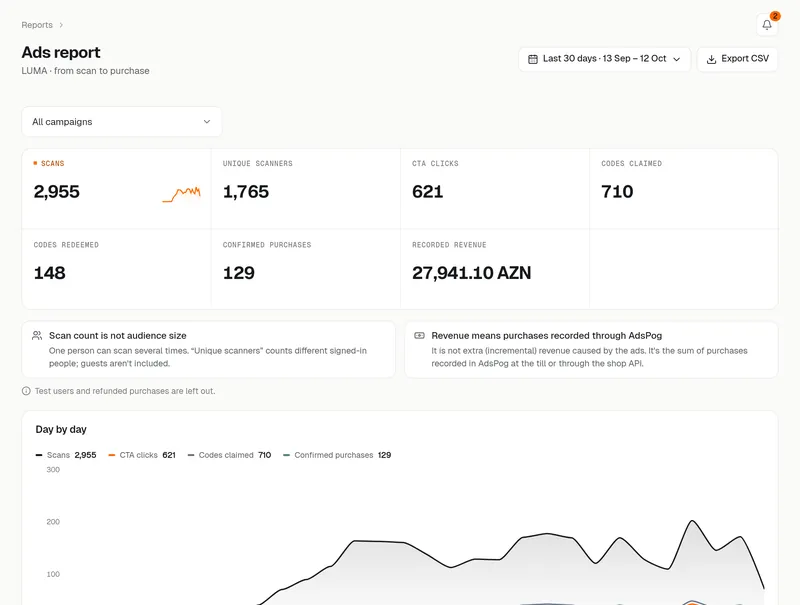This screenshot has width=800, height=605.
Task: Click the Scans sparkline chart
Action: pyautogui.click(x=182, y=194)
